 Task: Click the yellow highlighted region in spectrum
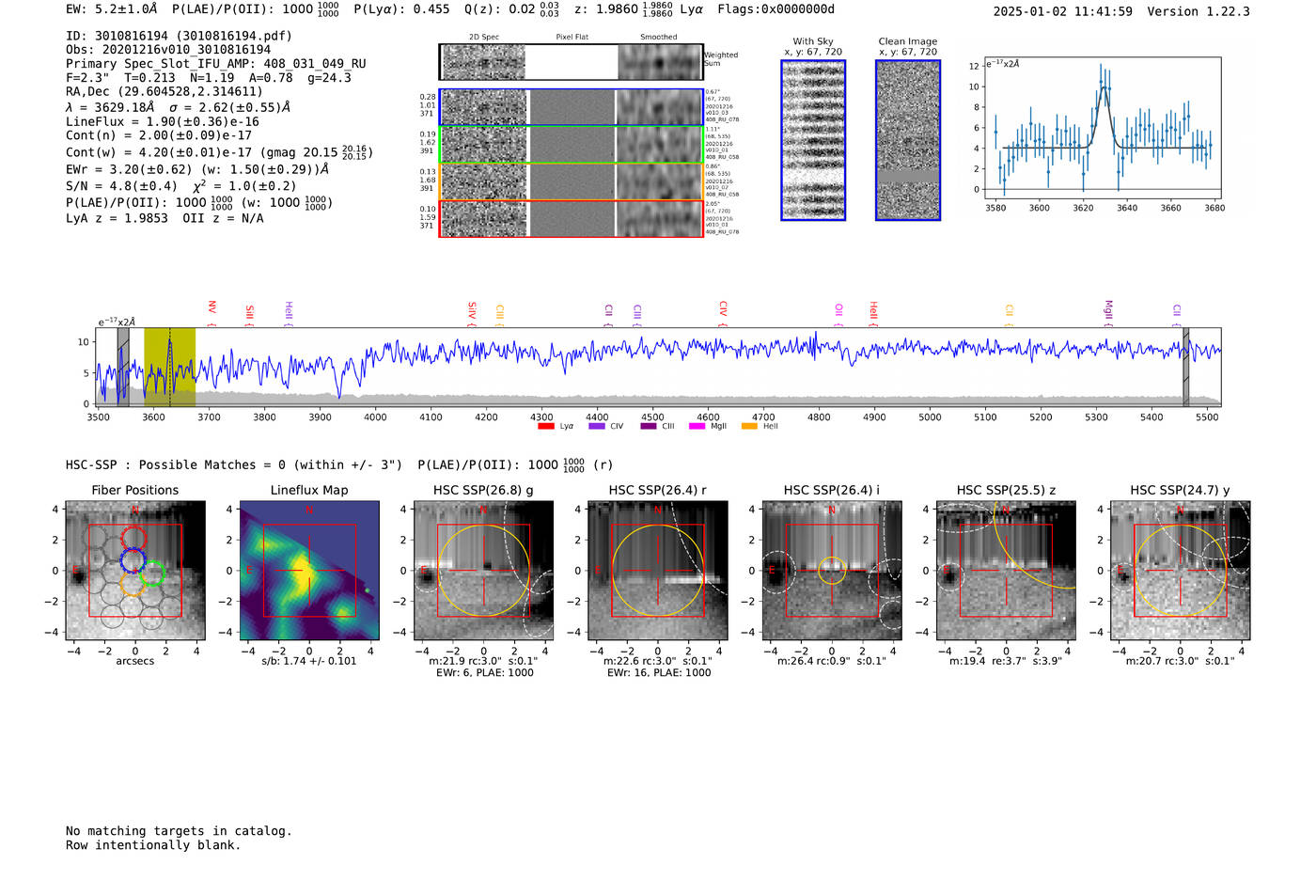(x=169, y=367)
